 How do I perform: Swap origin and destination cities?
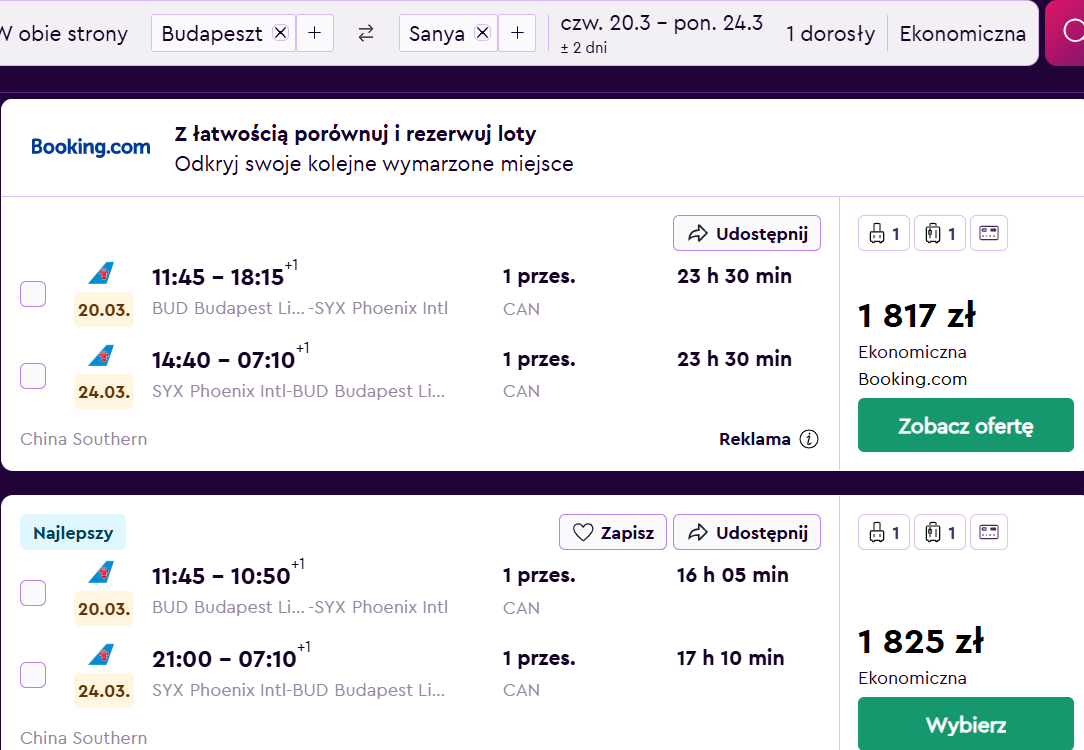[x=366, y=33]
